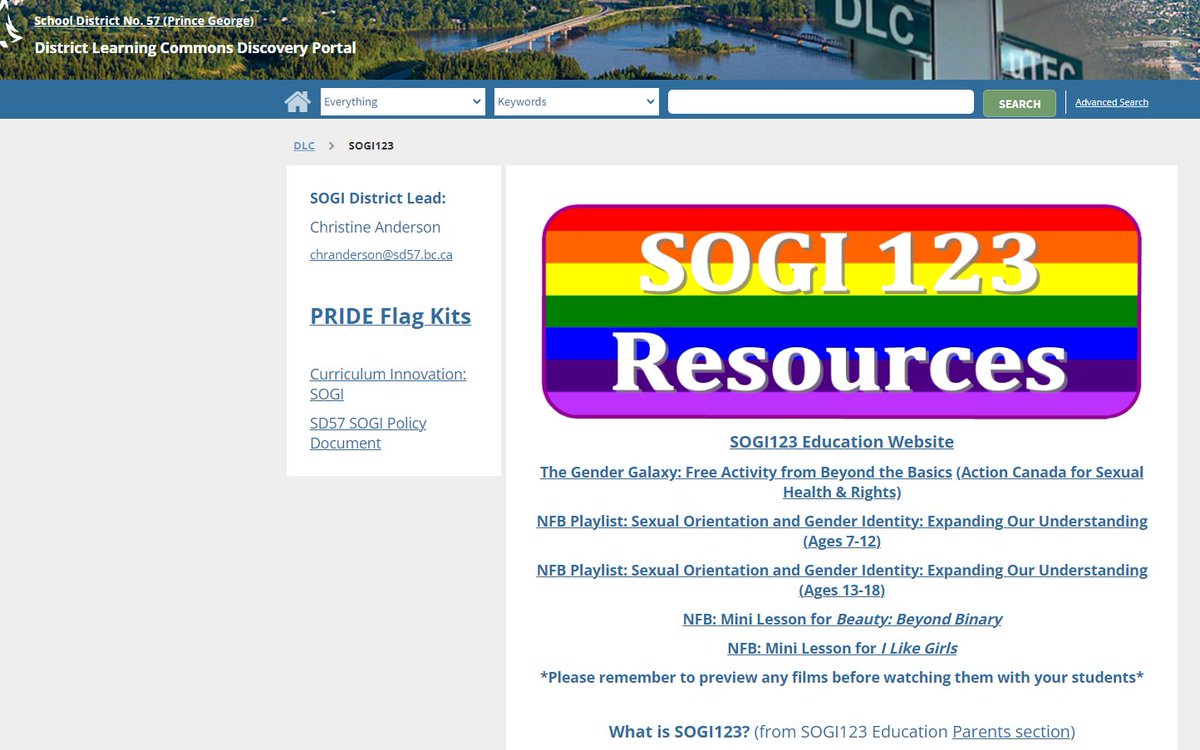Email chranderson@sd57.bc.ca link
This screenshot has width=1200, height=750.
point(381,255)
